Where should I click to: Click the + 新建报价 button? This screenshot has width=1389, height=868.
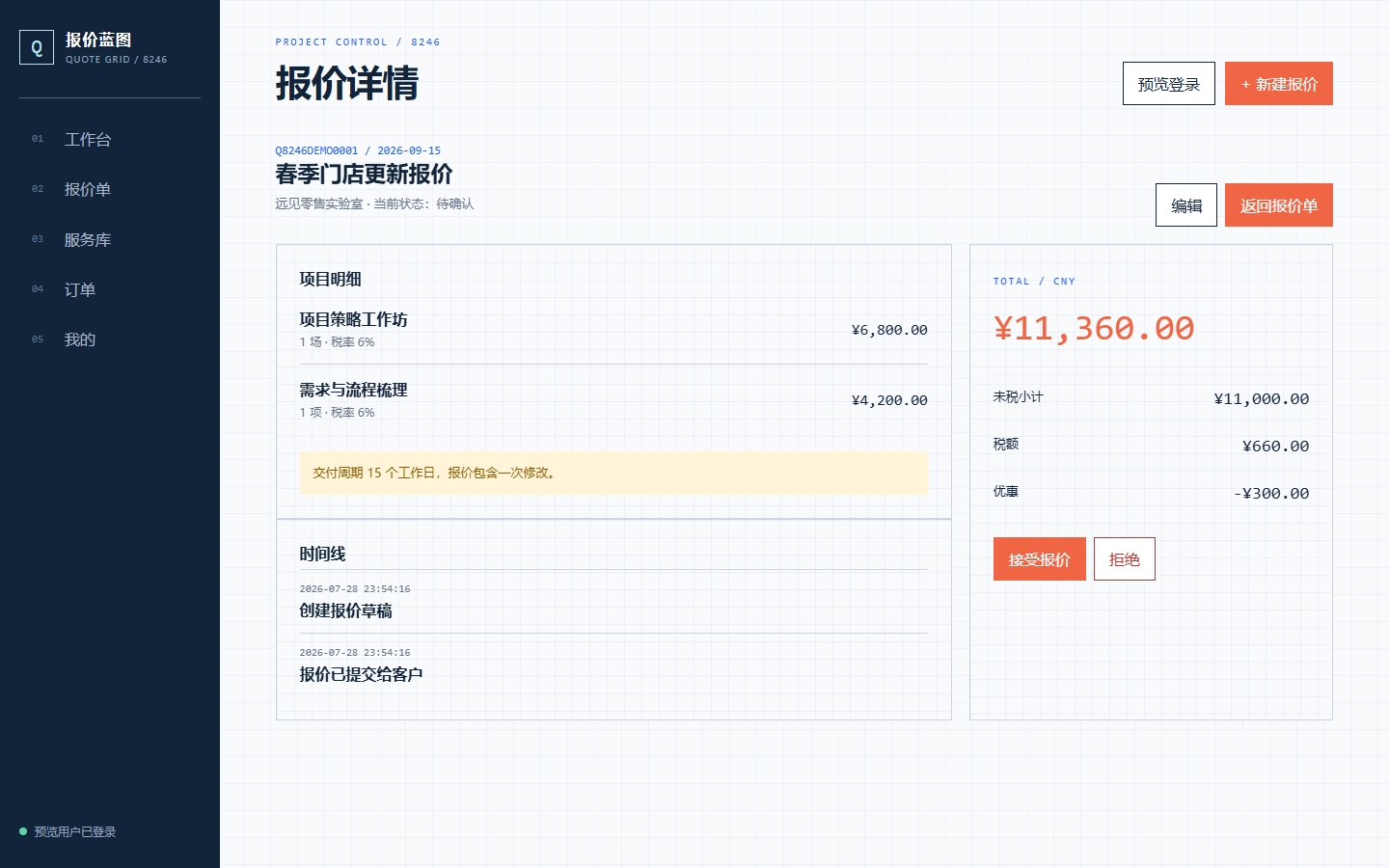[1279, 84]
